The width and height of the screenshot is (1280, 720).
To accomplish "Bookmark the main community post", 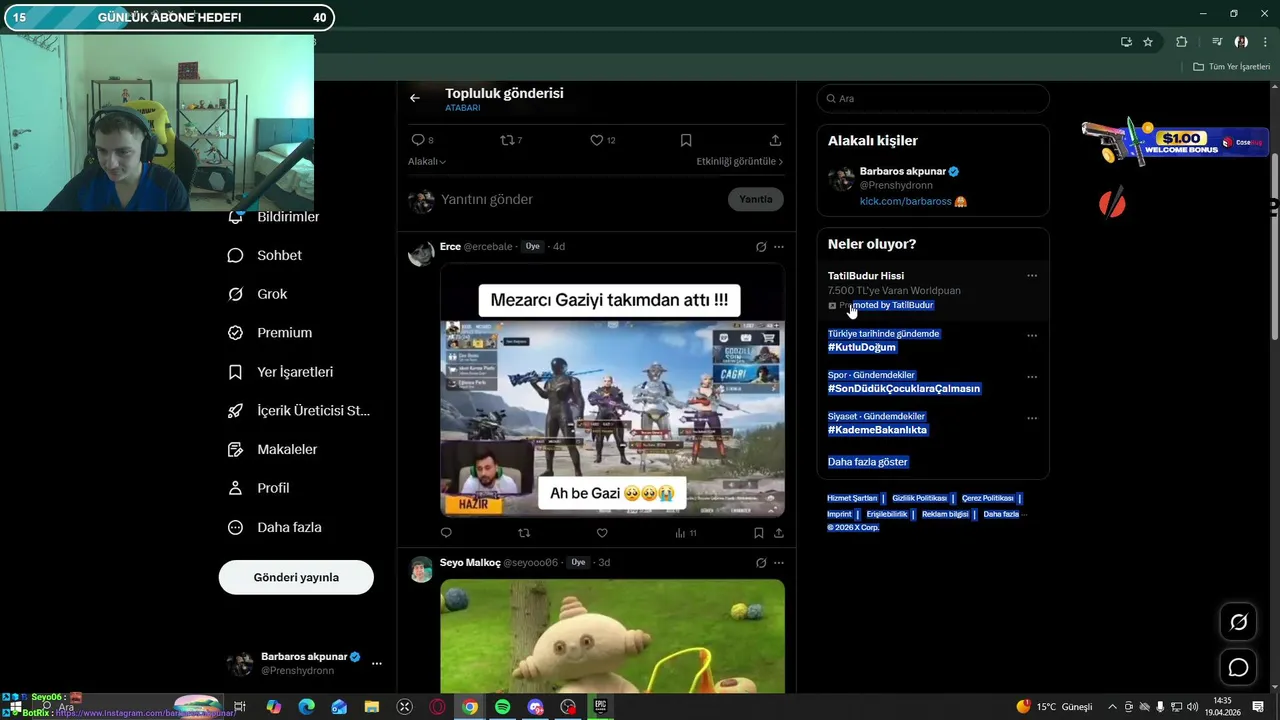I will [686, 140].
